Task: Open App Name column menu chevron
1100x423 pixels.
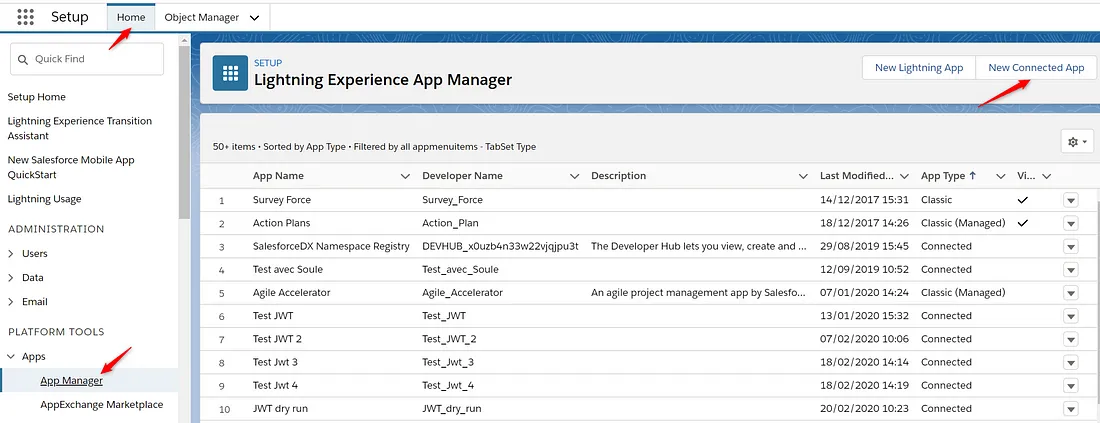Action: (x=405, y=176)
